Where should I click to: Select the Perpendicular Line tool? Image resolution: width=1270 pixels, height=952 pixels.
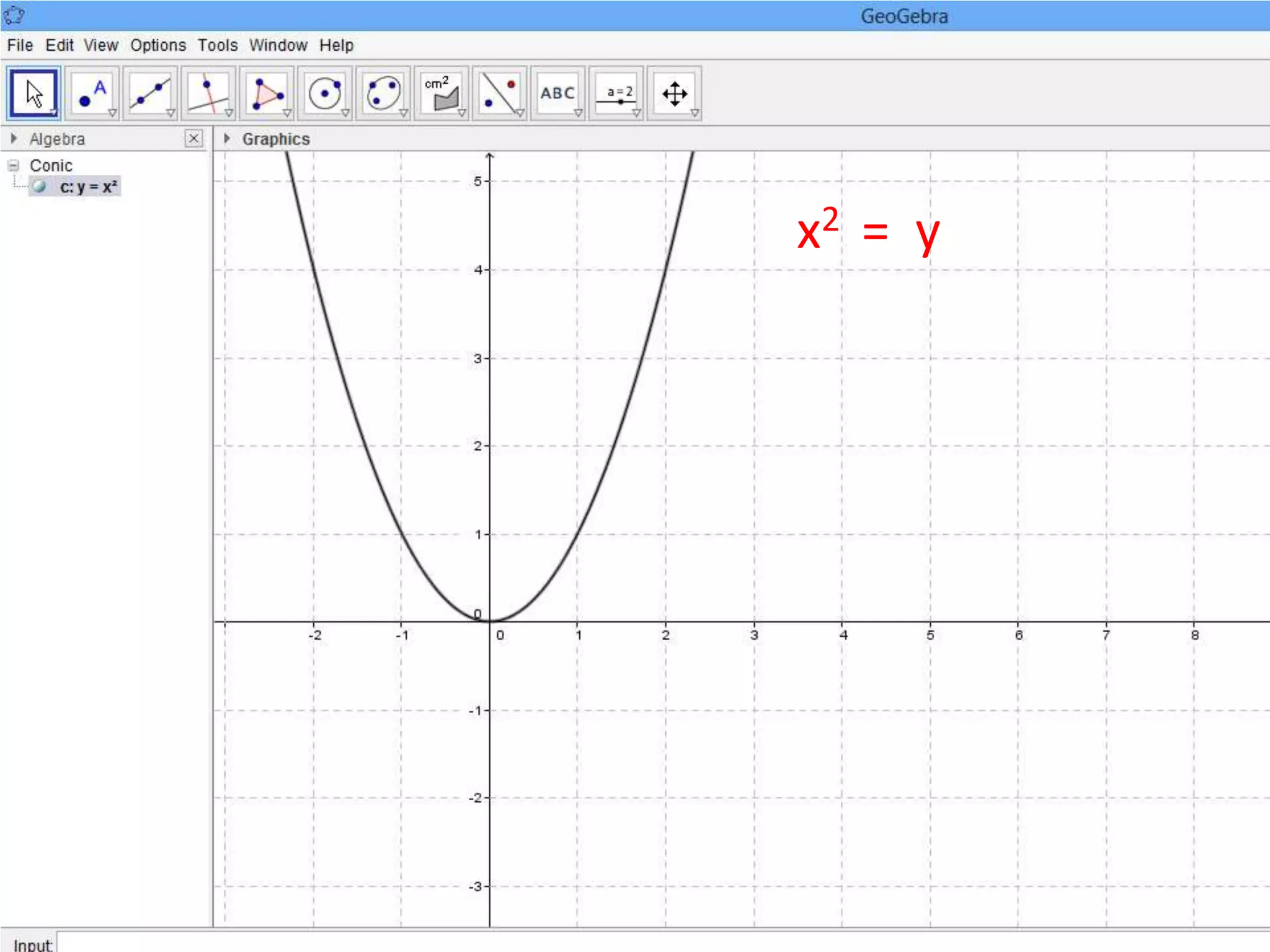point(208,93)
